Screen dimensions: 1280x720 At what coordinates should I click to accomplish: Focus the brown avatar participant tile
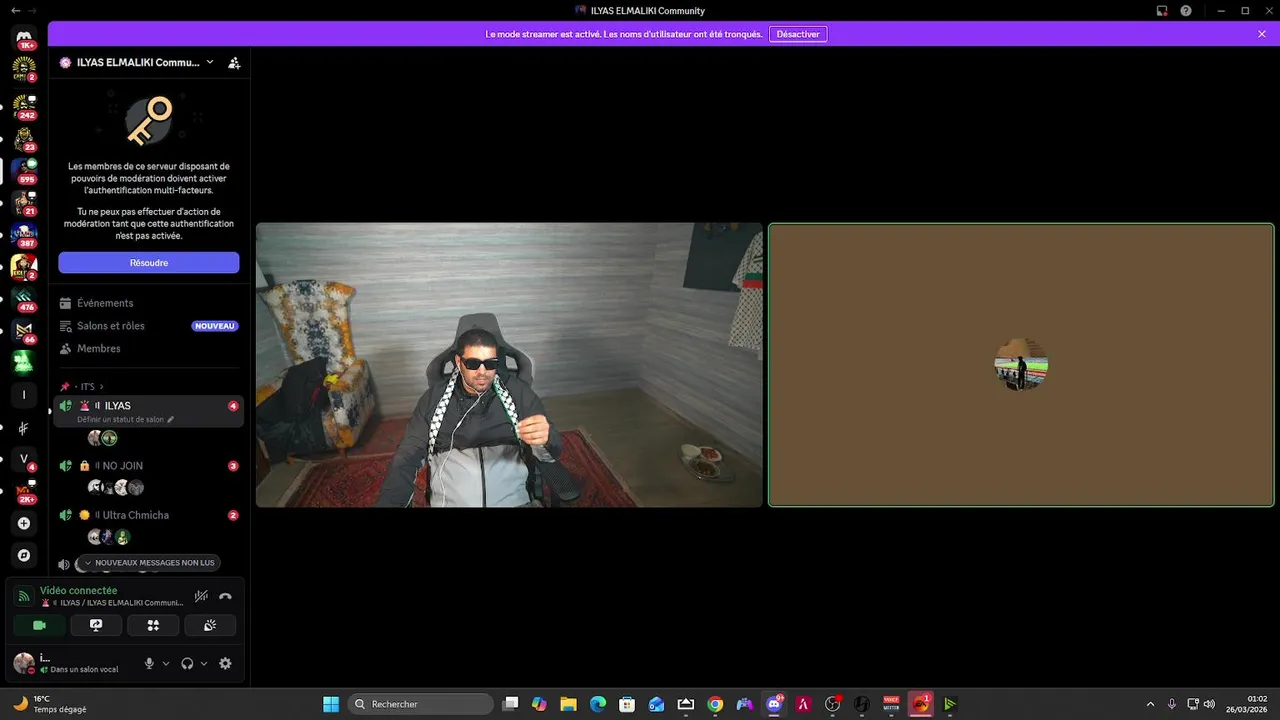1021,365
